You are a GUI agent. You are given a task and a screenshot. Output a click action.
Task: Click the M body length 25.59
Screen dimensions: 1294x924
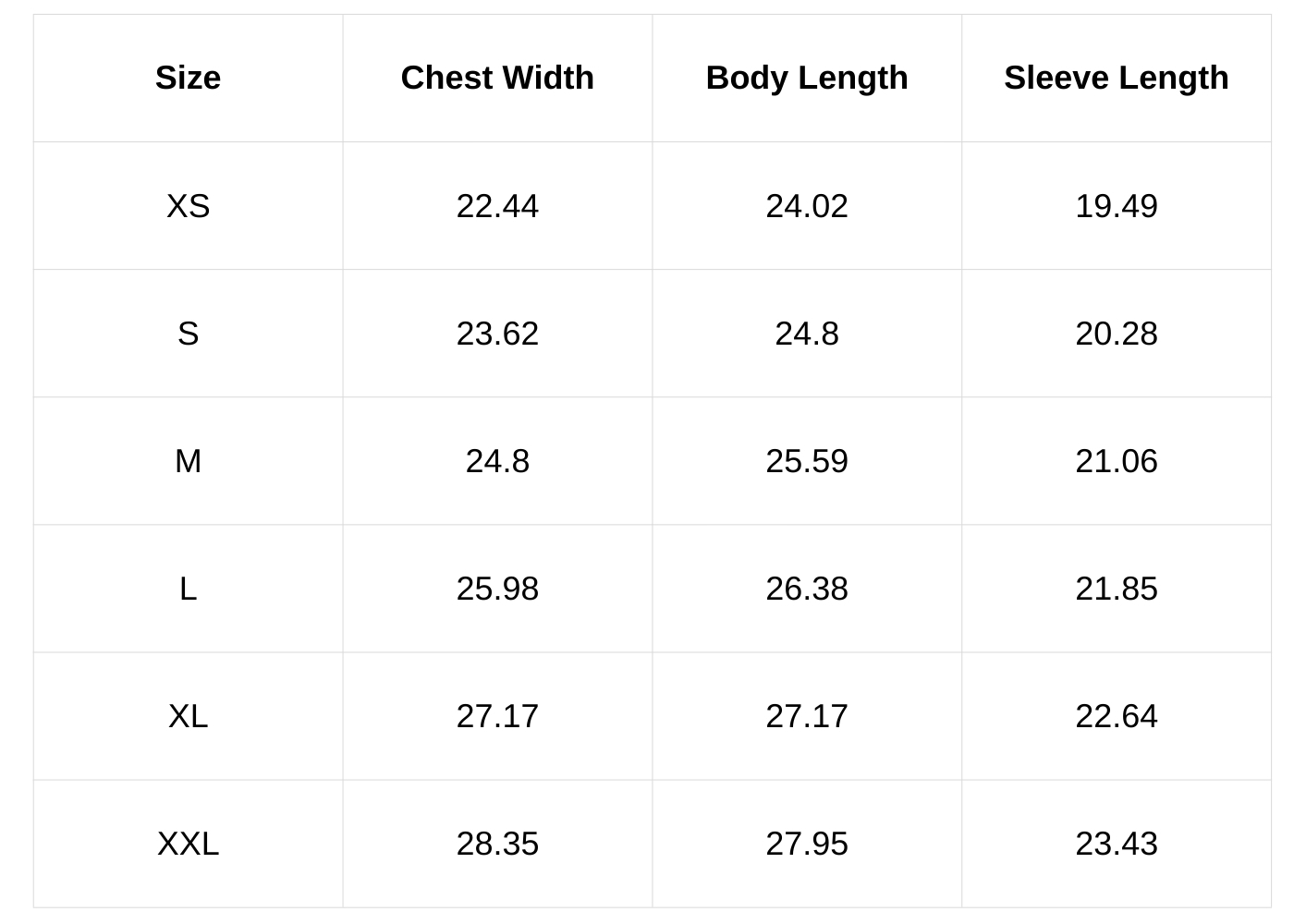[x=807, y=460]
